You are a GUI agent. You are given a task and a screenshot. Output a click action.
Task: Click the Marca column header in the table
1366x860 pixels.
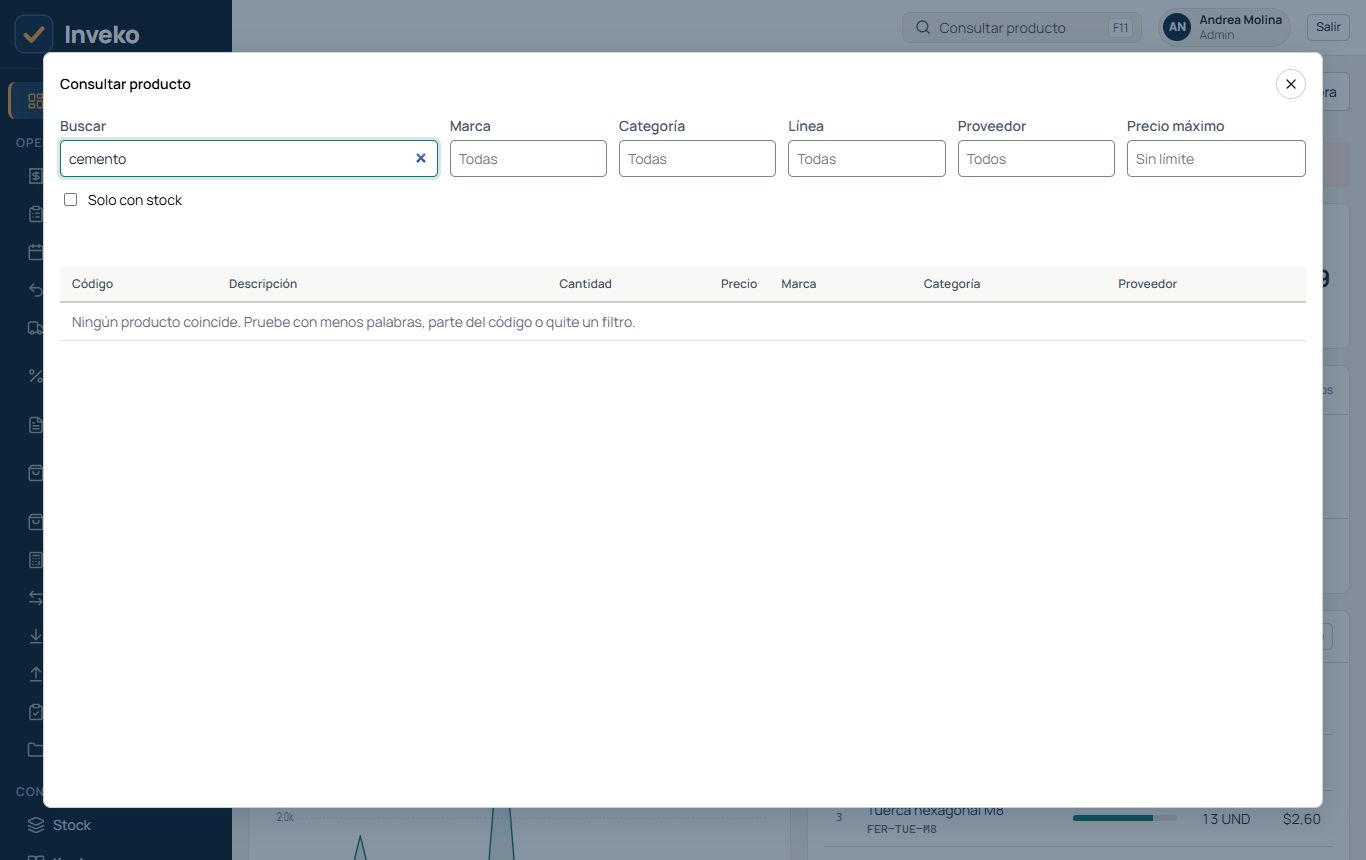[799, 284]
